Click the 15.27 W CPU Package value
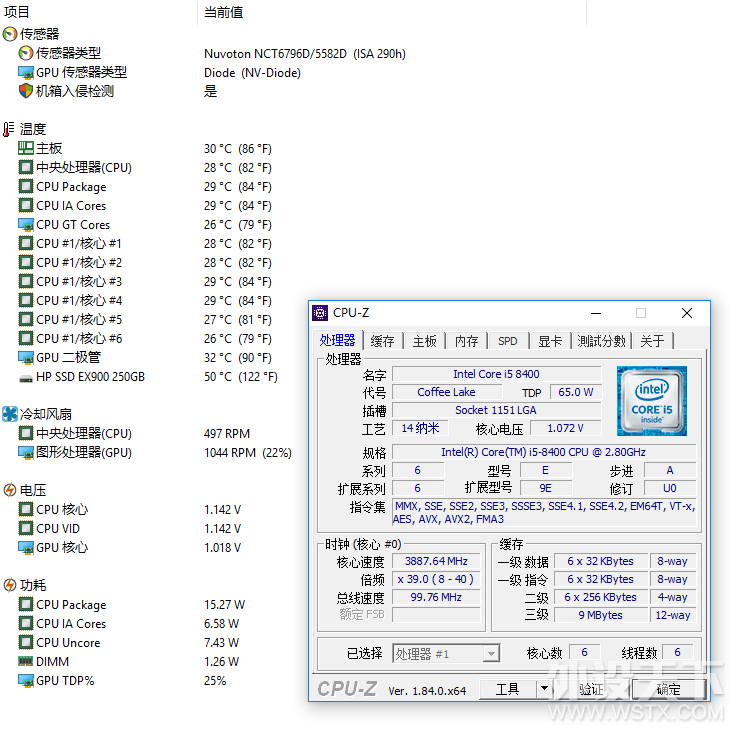This screenshot has height=740, width=743. pyautogui.click(x=225, y=605)
